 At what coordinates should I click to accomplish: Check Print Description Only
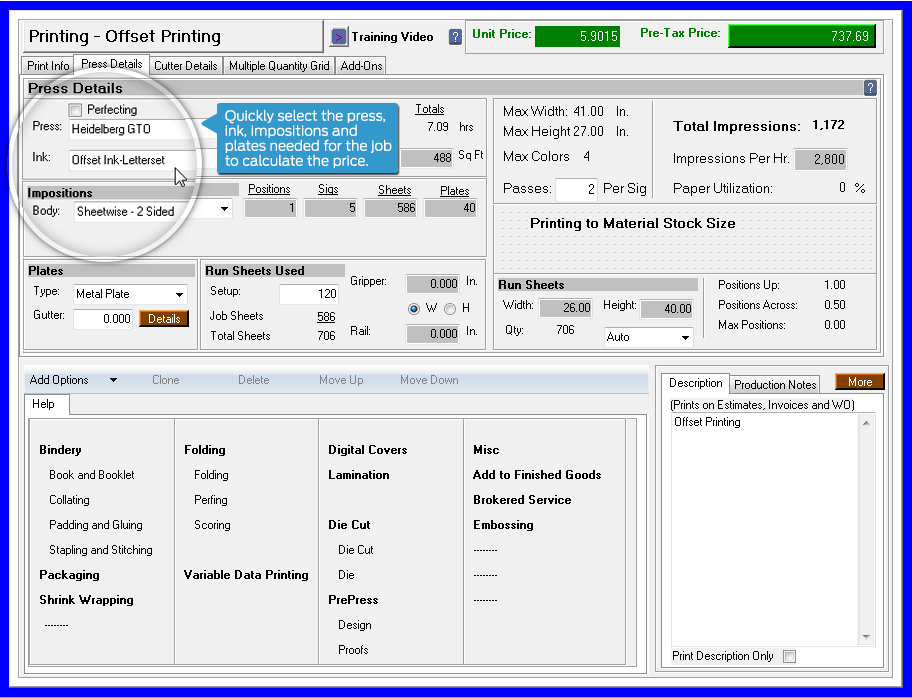coord(789,656)
